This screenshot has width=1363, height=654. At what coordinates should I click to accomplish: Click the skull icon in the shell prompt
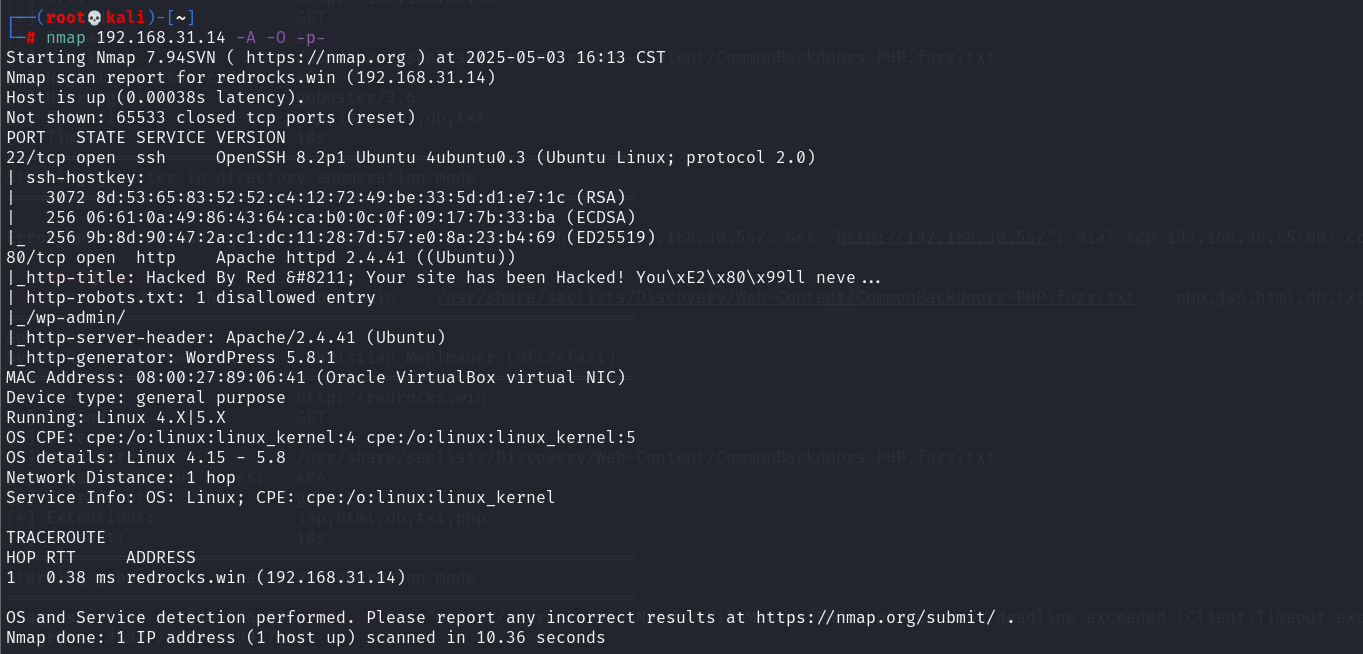tap(96, 17)
